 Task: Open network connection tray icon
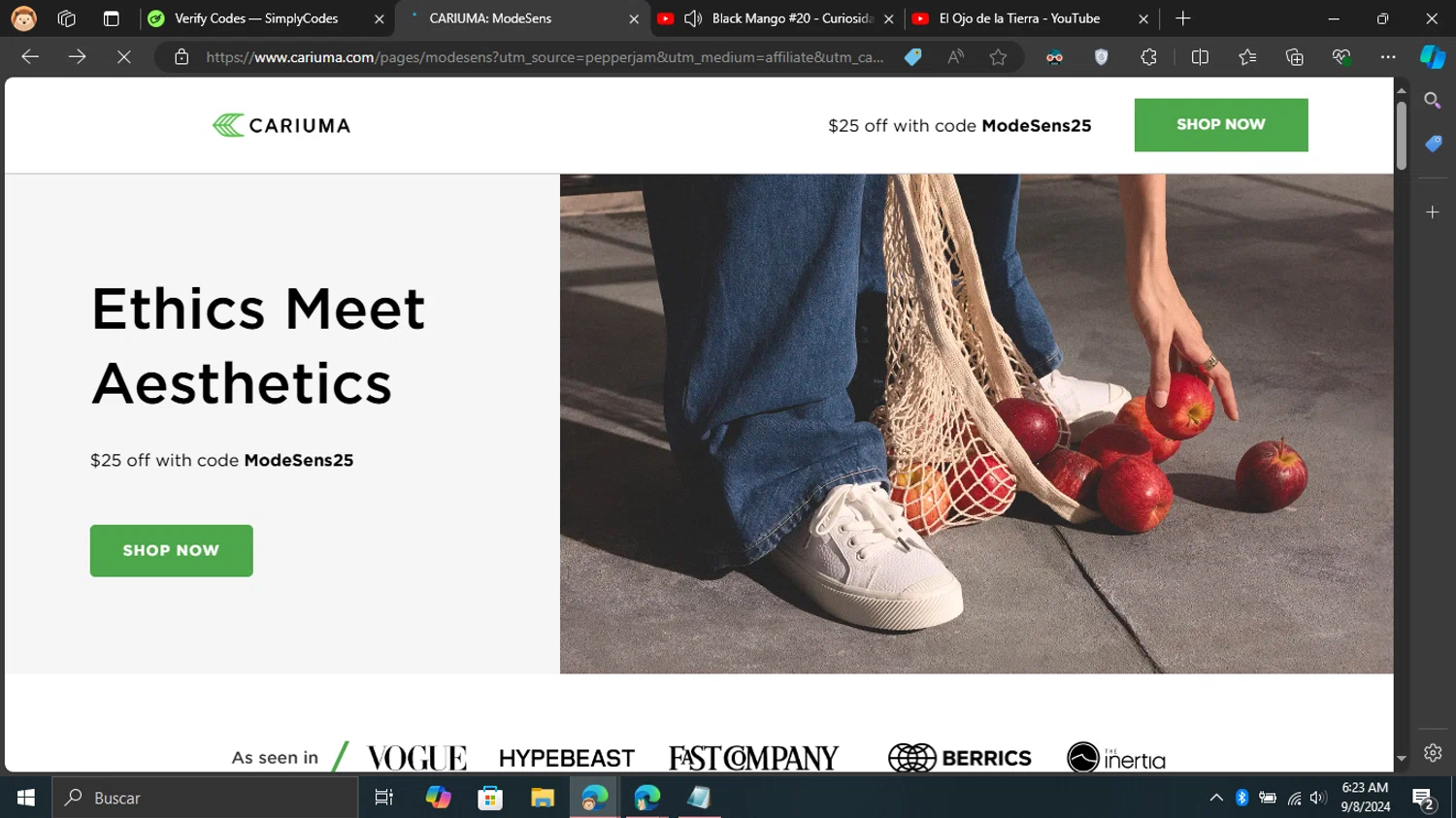pyautogui.click(x=1294, y=798)
